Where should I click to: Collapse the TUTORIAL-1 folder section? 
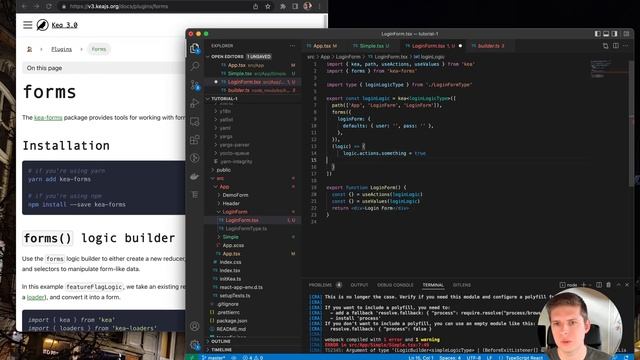coord(253,99)
